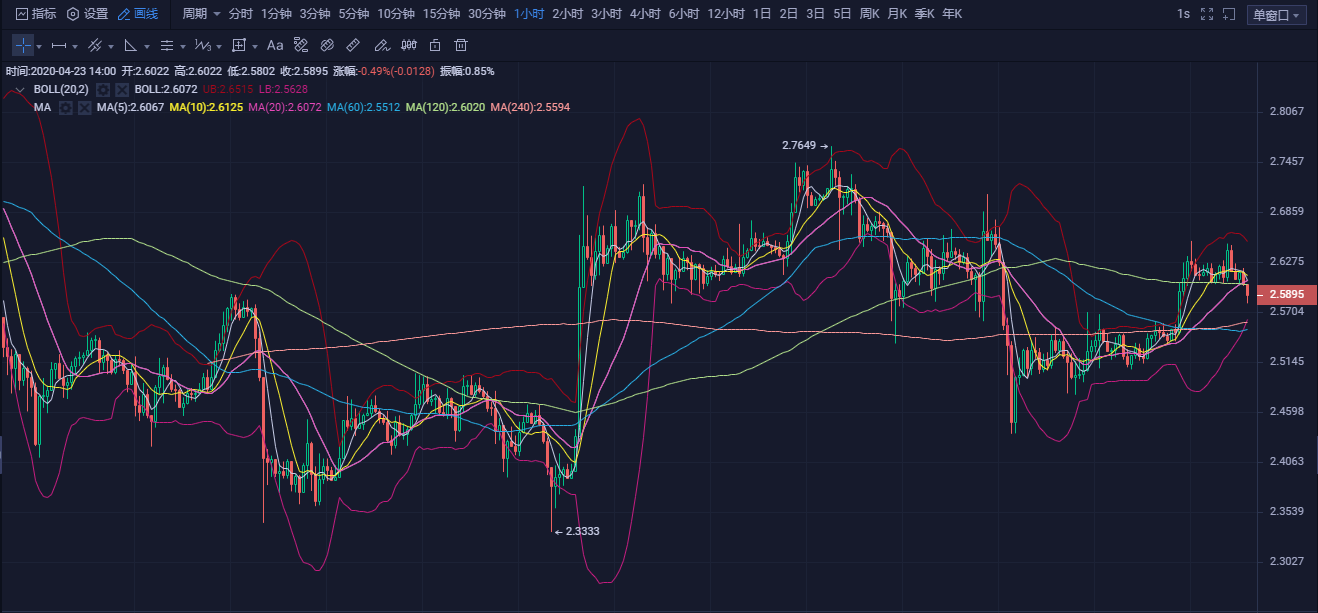Click the MA(10):2.6125 legend value

(x=206, y=107)
